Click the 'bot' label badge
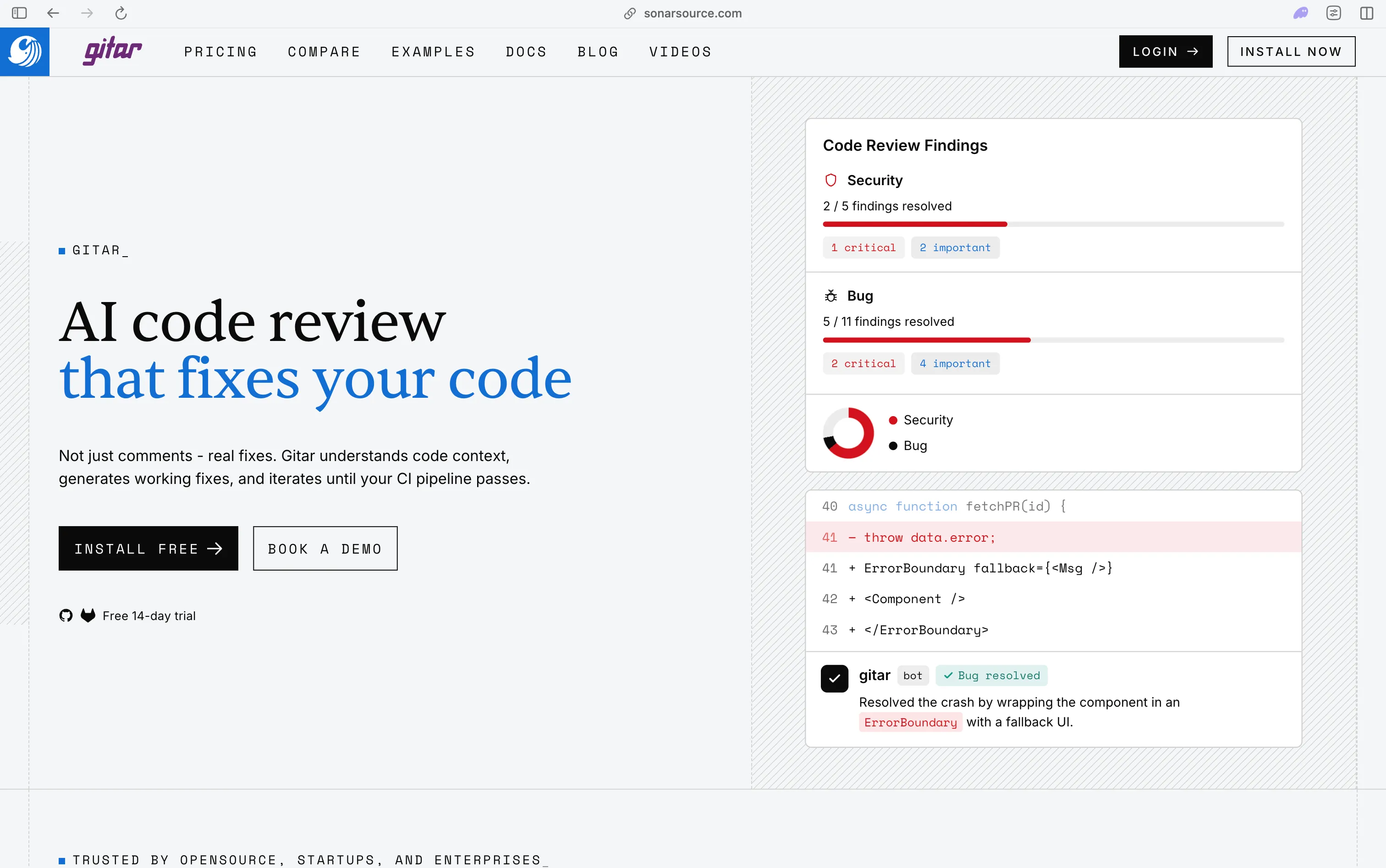Viewport: 1386px width, 868px height. (x=913, y=676)
